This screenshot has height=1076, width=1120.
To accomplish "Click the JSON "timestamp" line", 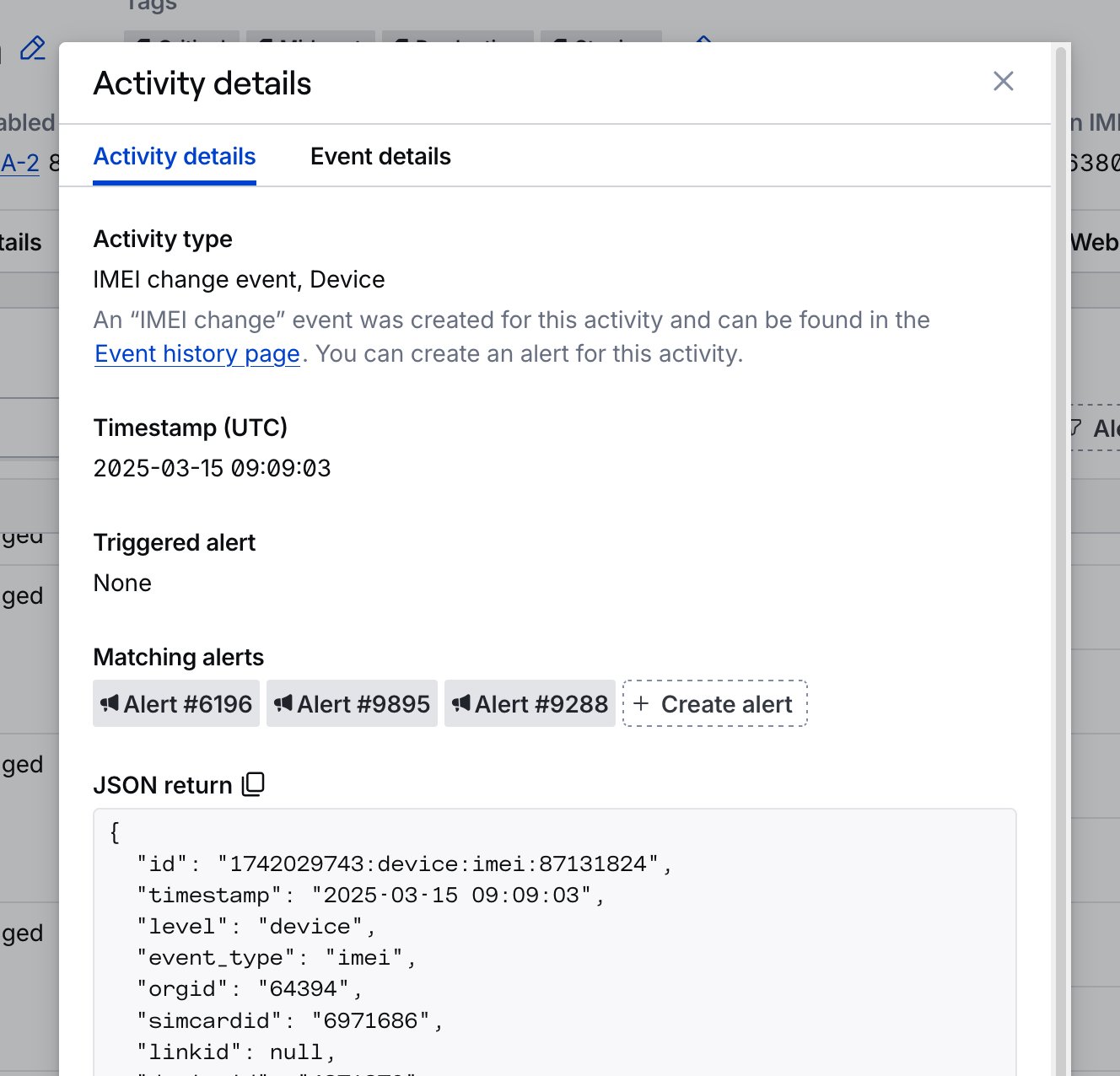I will point(370,895).
